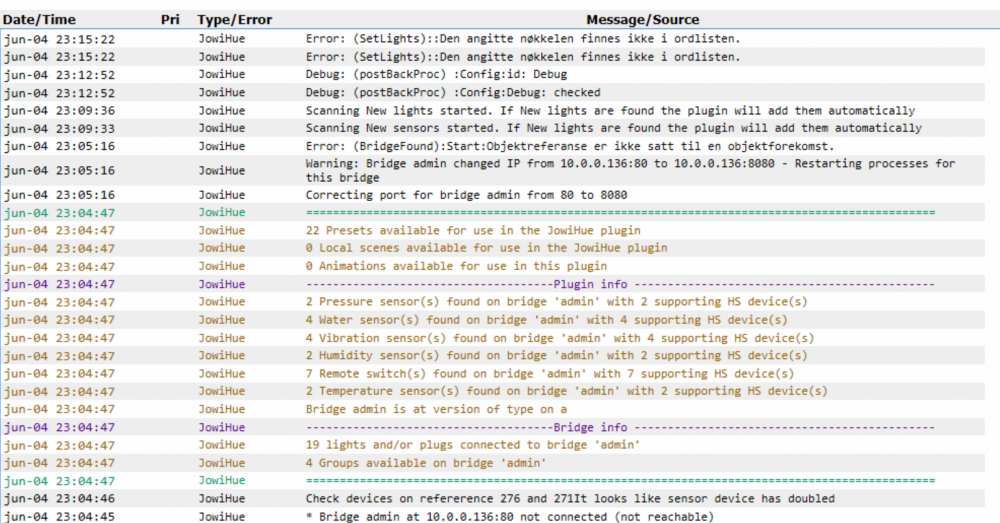This screenshot has width=1000, height=523.
Task: Select the topmost SetLights error message
Action: (523, 39)
